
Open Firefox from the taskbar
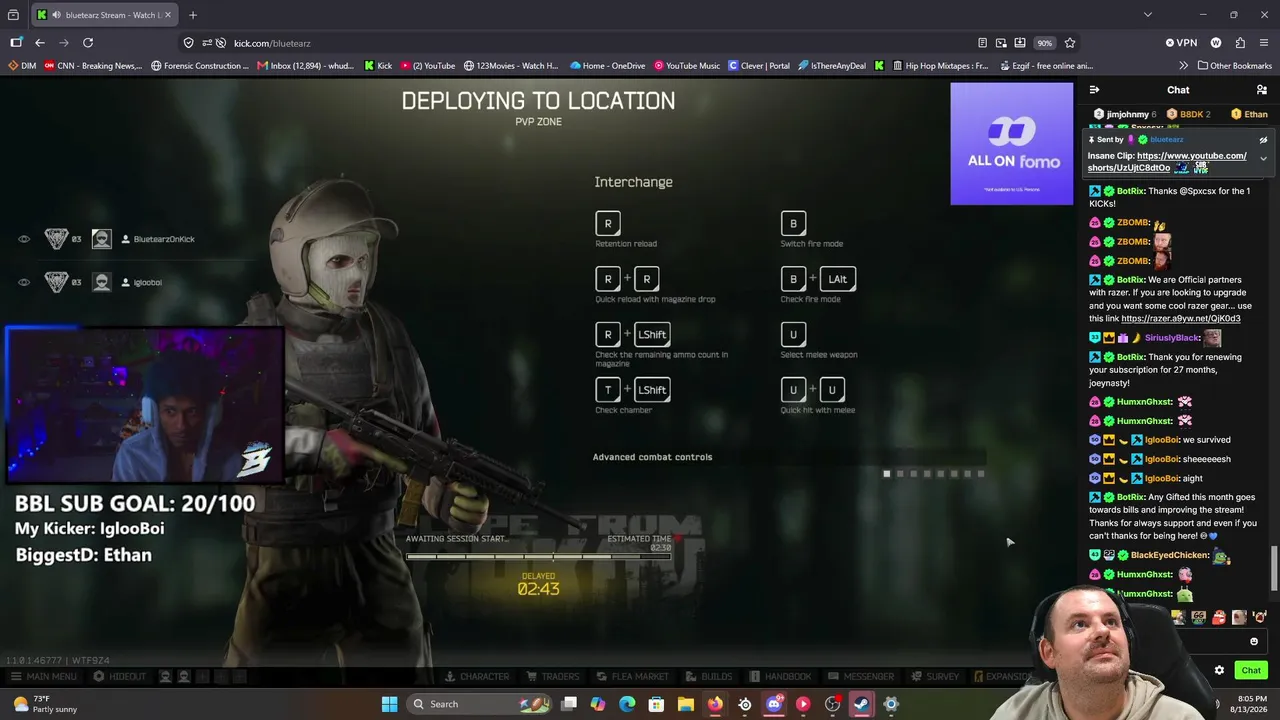[x=715, y=704]
